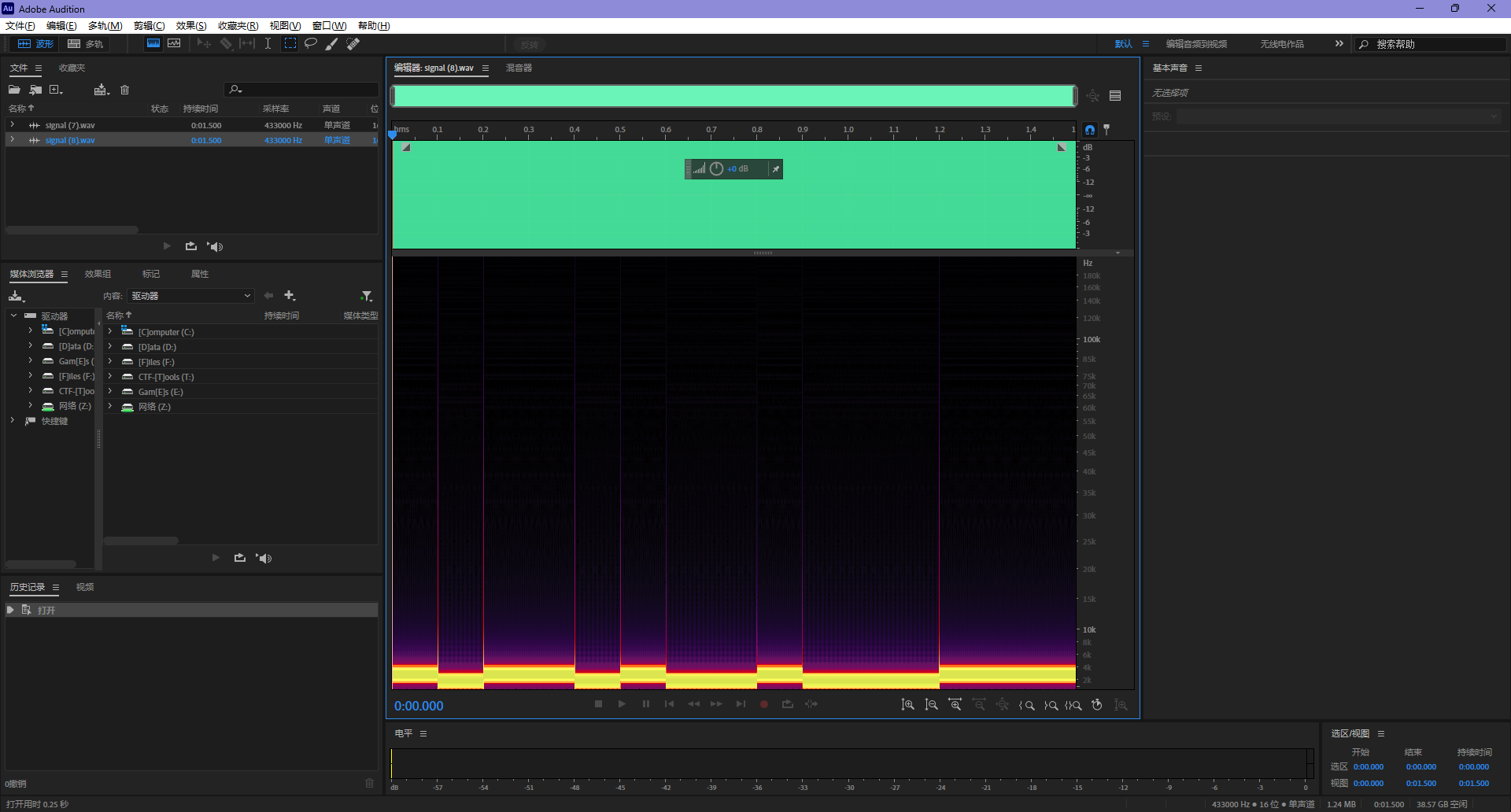
Task: Select the Paintbrush selection tool
Action: [332, 43]
